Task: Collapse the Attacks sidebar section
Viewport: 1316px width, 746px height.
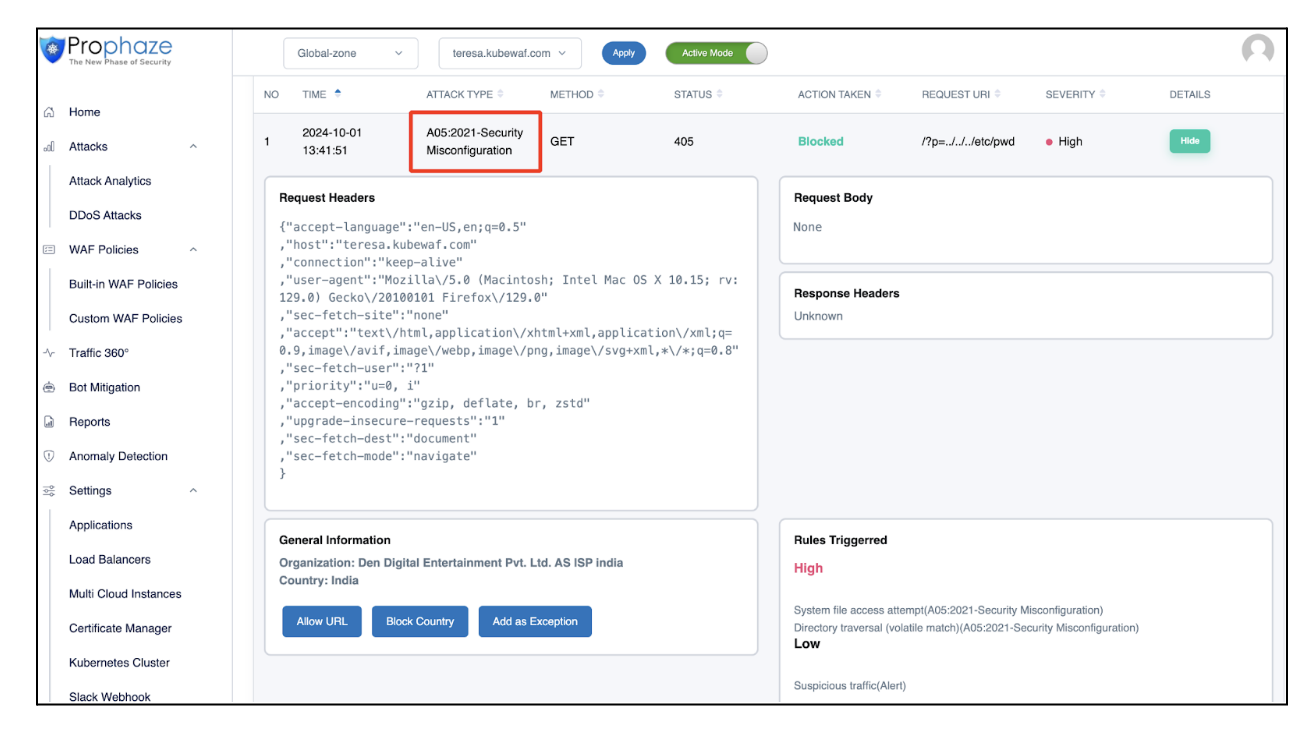Action: [193, 147]
